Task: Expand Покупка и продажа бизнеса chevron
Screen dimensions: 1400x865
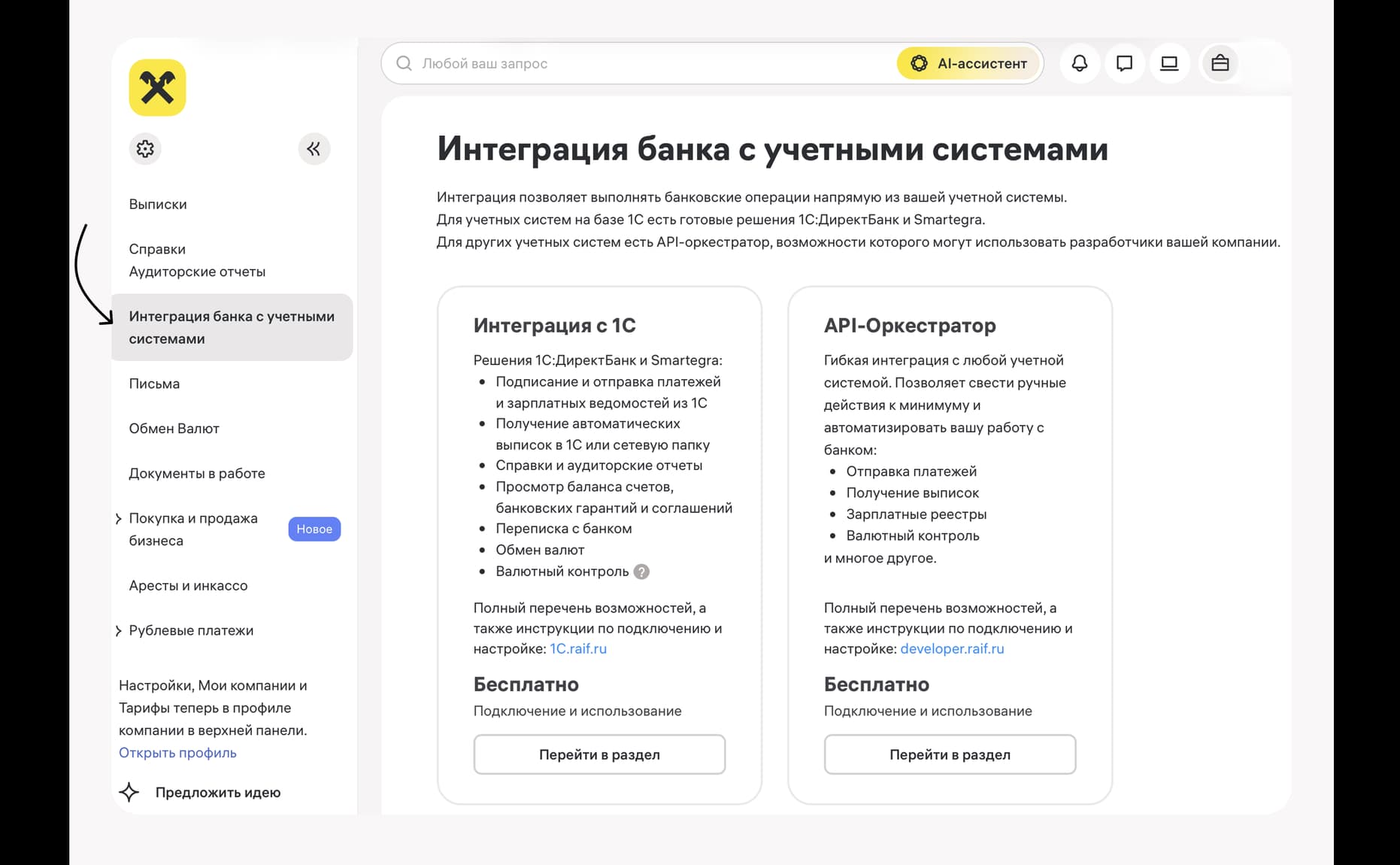Action: click(118, 518)
